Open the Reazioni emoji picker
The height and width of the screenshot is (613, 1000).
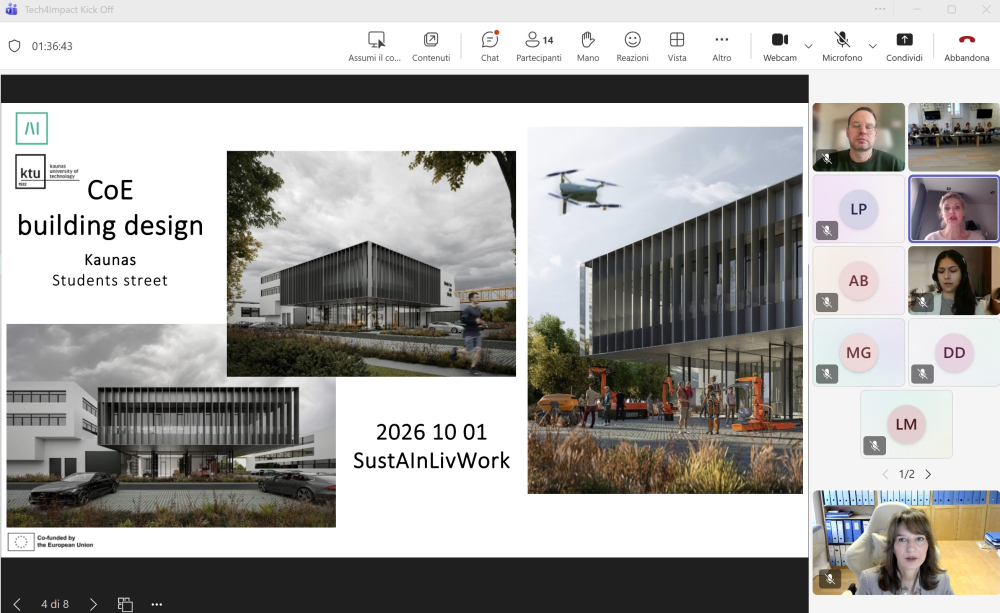pyautogui.click(x=632, y=45)
